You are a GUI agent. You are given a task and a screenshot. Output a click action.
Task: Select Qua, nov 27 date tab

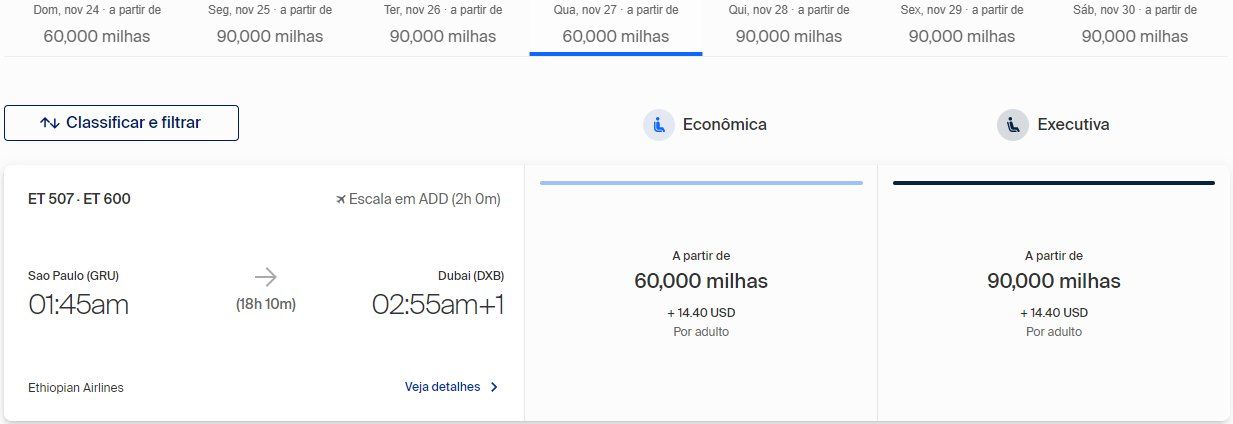[x=616, y=25]
